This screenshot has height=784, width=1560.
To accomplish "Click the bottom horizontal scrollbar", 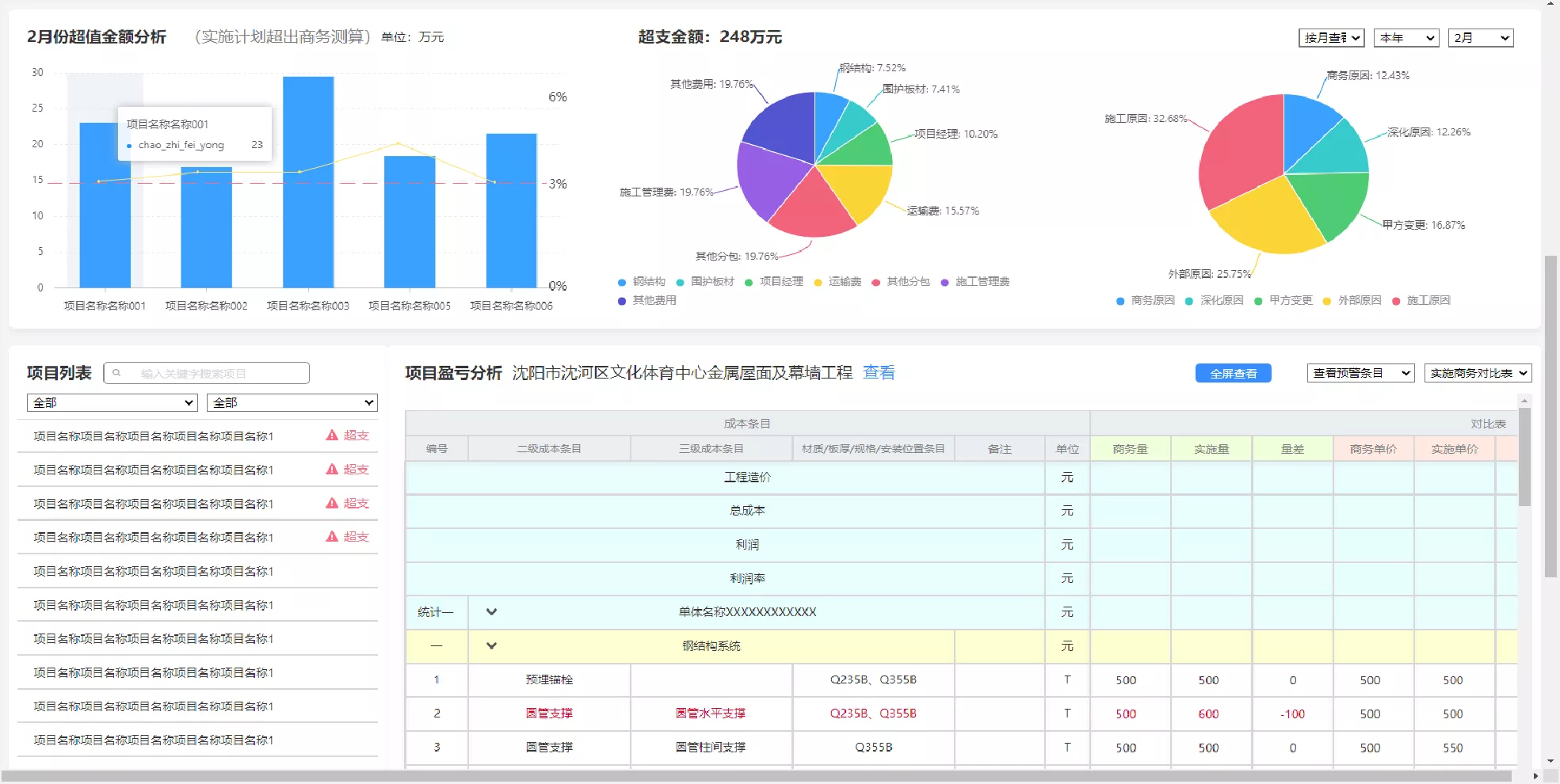I will (x=757, y=776).
